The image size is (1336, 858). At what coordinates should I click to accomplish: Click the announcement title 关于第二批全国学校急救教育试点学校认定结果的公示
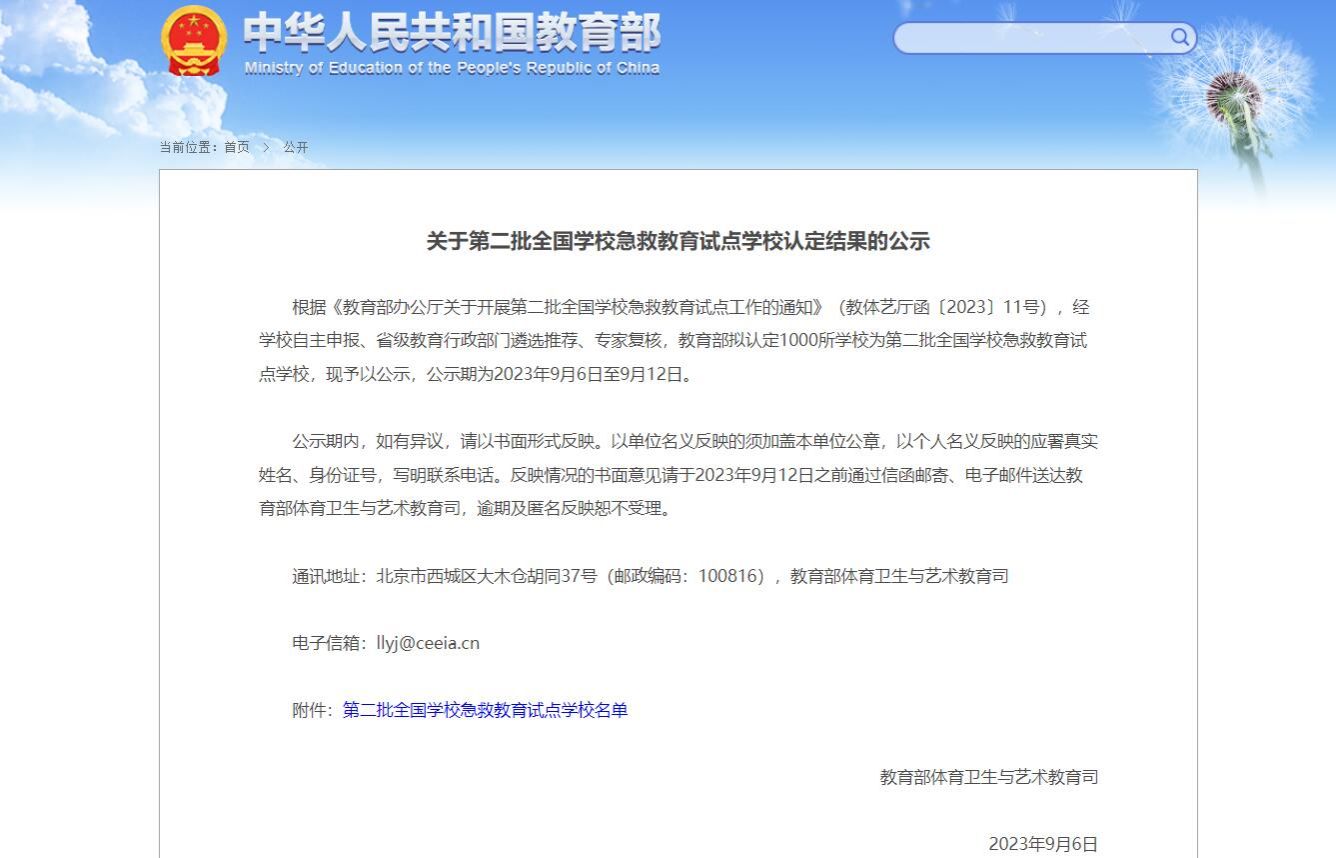pos(678,241)
